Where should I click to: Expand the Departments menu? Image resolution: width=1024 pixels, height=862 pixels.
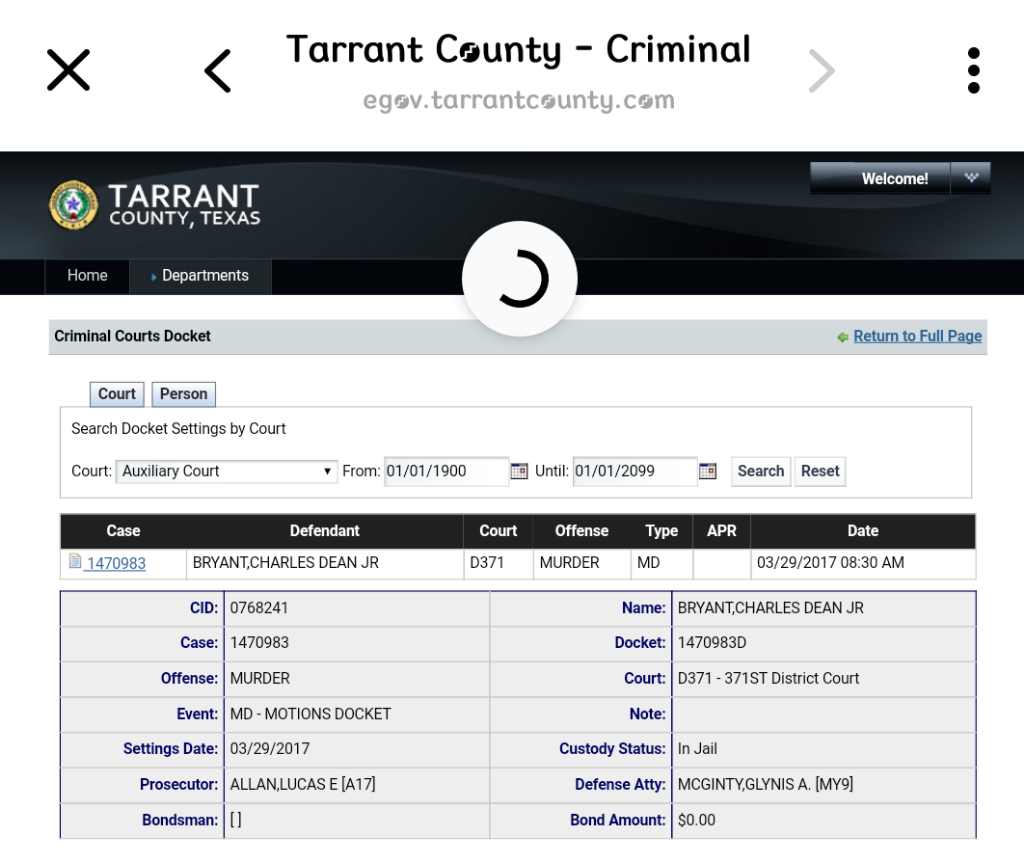pos(201,276)
